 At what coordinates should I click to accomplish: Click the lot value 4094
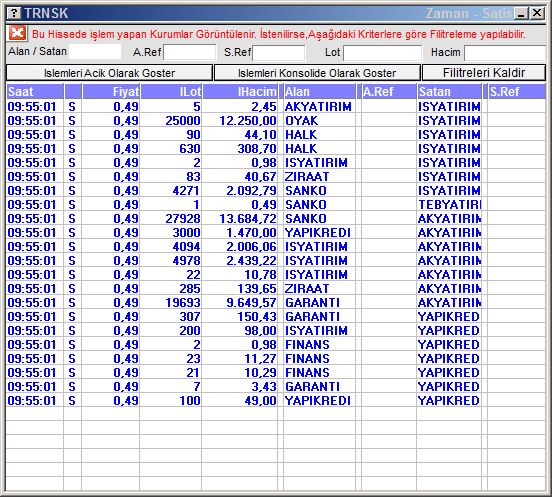[186, 247]
